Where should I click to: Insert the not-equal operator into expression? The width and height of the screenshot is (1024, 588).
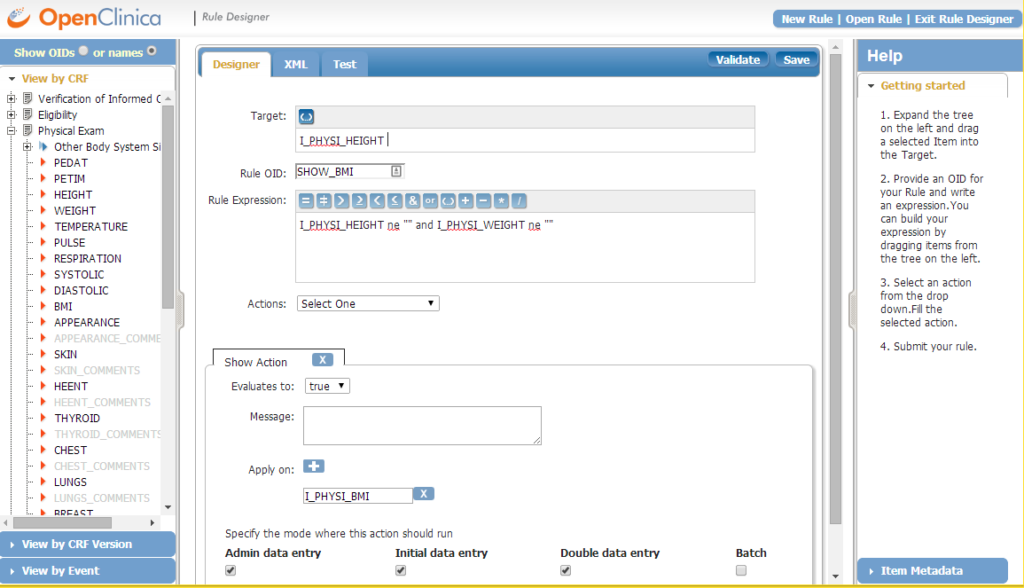pos(324,200)
